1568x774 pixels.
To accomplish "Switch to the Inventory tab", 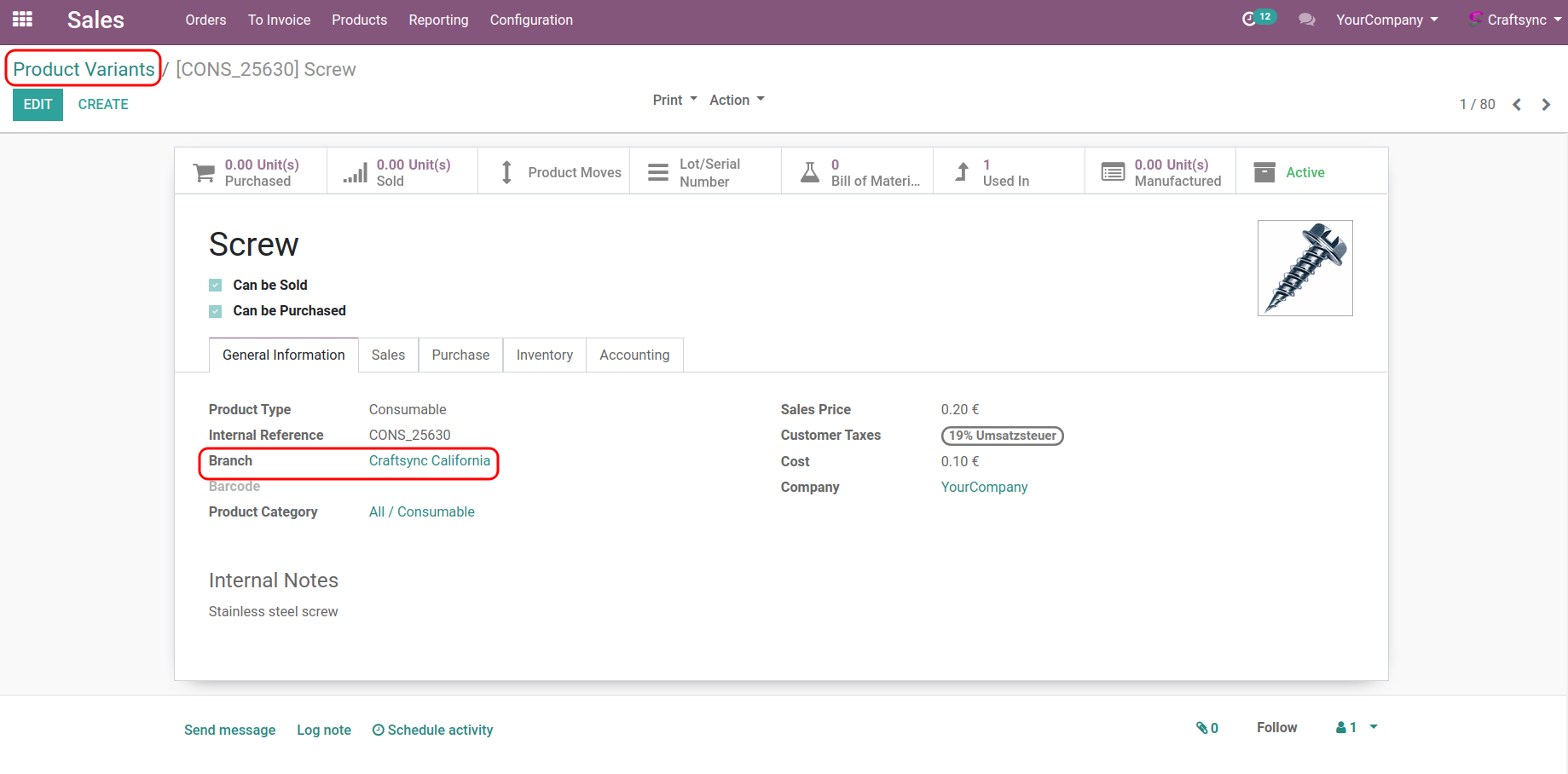I will pyautogui.click(x=544, y=355).
